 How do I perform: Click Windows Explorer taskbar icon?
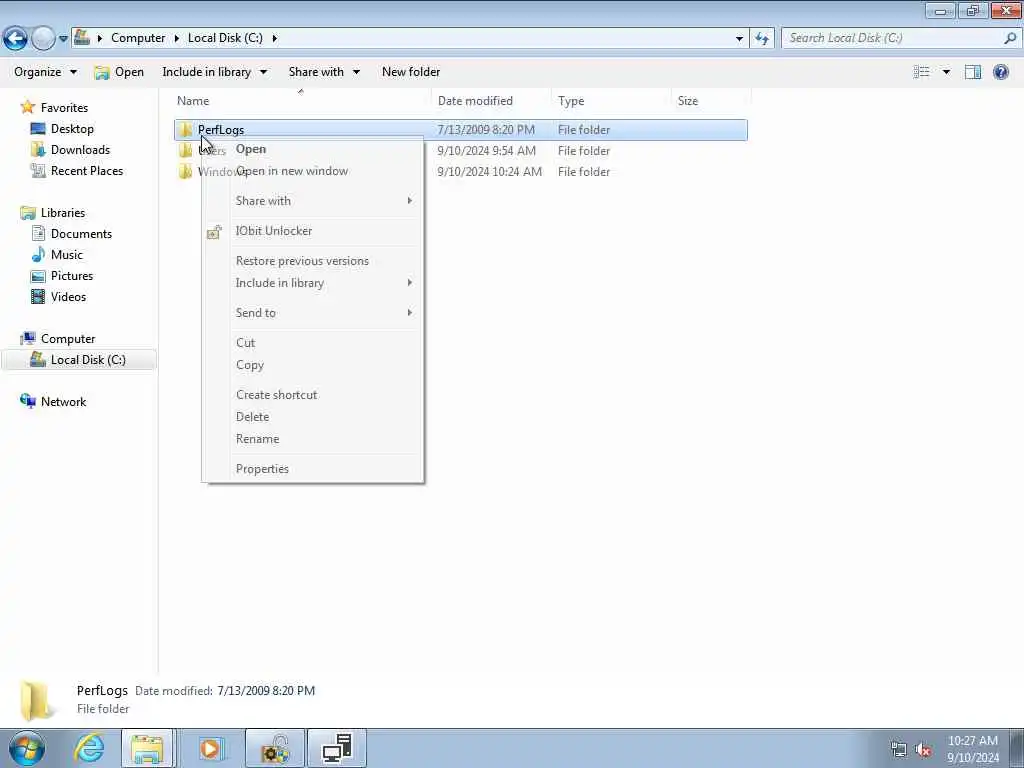point(147,748)
